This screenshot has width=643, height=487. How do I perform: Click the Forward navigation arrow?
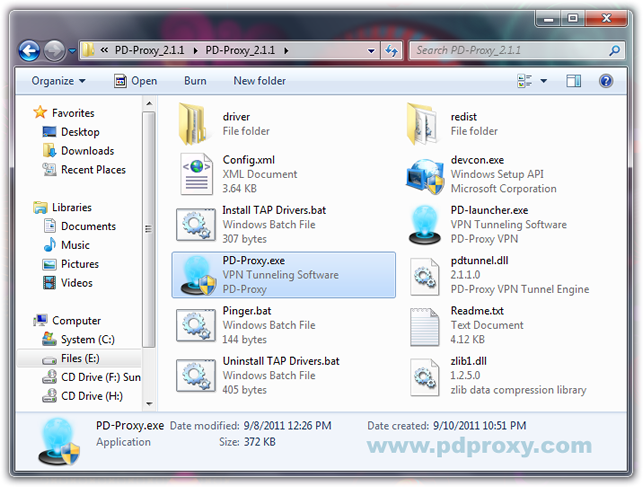tap(54, 51)
